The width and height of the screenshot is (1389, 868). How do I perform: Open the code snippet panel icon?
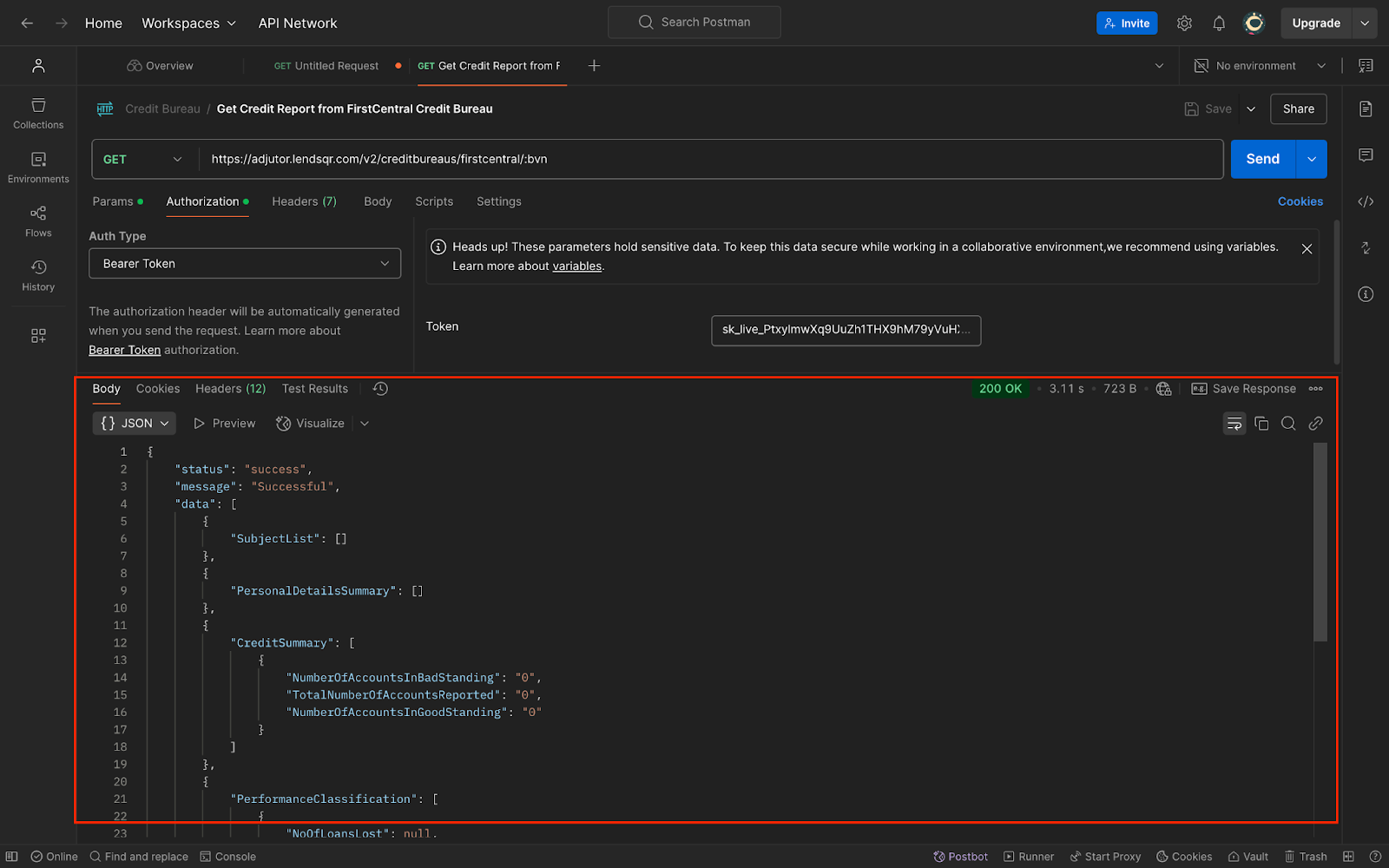[x=1366, y=201]
